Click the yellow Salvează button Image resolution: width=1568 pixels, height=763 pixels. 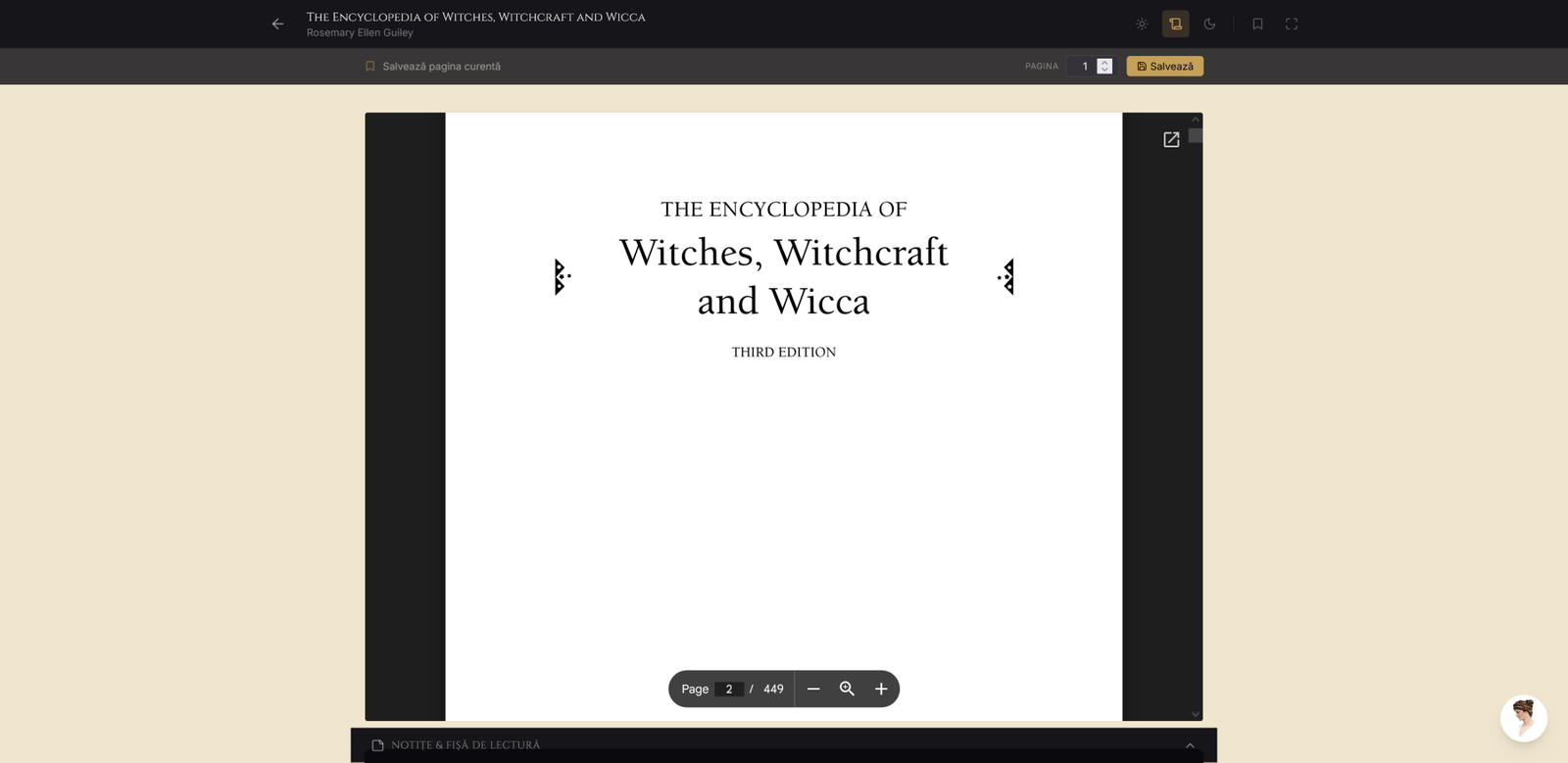[x=1165, y=67]
